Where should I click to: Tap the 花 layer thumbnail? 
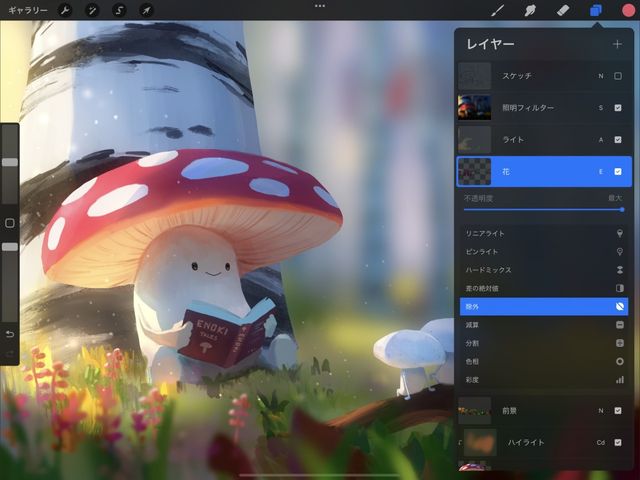[x=474, y=171]
